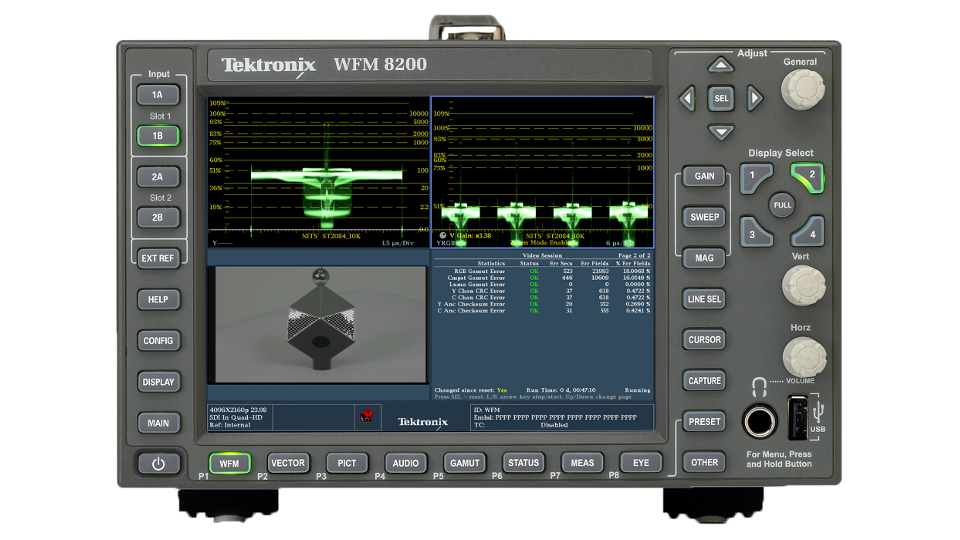The width and height of the screenshot is (960, 540).
Task: Open the HELP button
Action: pos(157,299)
